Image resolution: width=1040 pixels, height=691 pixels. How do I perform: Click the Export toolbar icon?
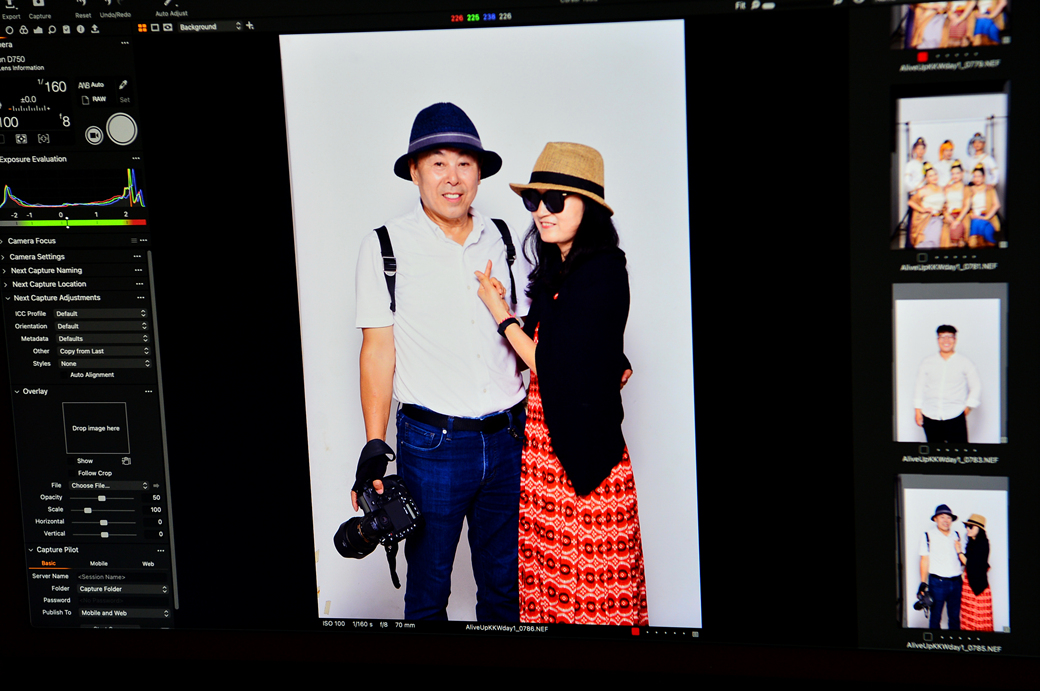(x=10, y=5)
